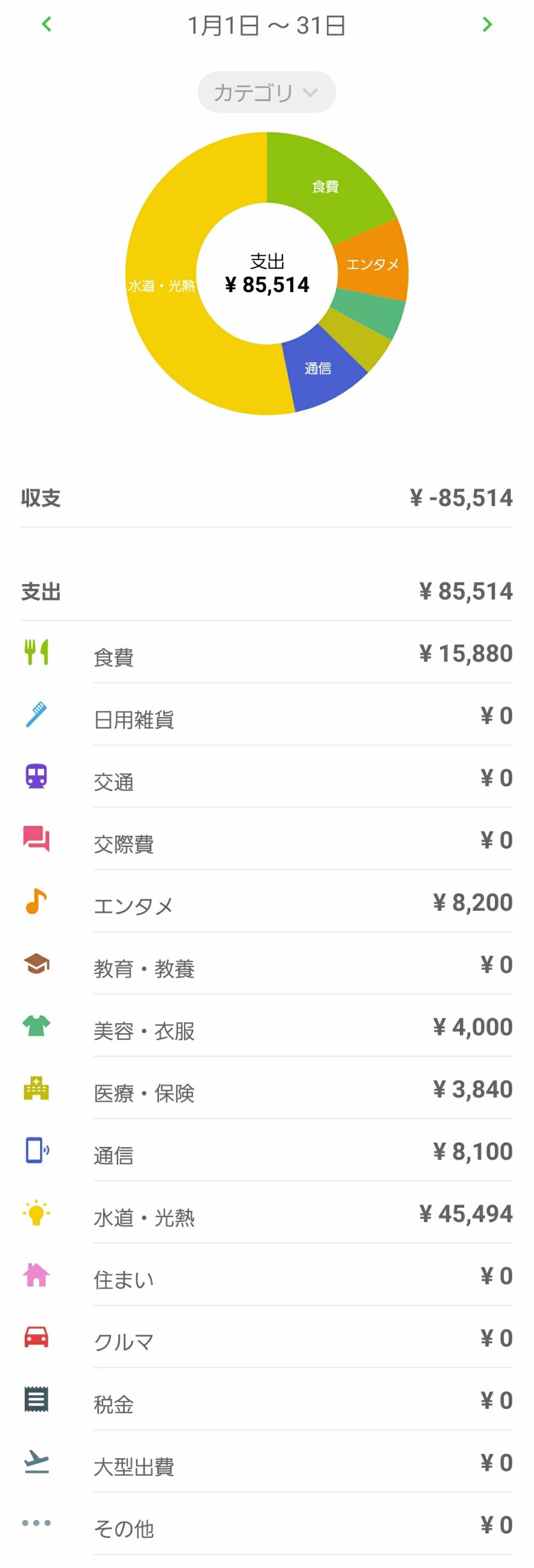
Task: Click the music note エンタメ icon
Action: (36, 901)
